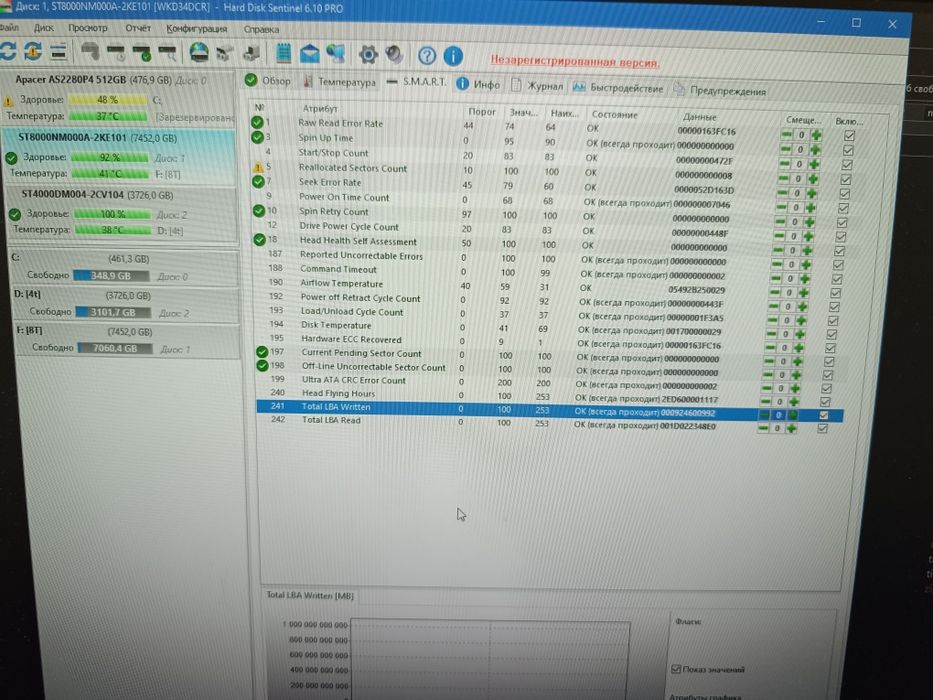Open the notepad toolbar icon
This screenshot has height=700, width=933.
pos(283,54)
